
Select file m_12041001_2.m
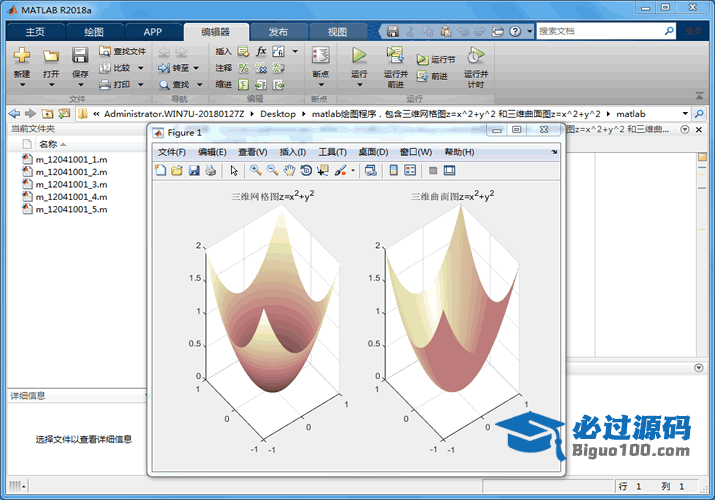pyautogui.click(x=65, y=172)
